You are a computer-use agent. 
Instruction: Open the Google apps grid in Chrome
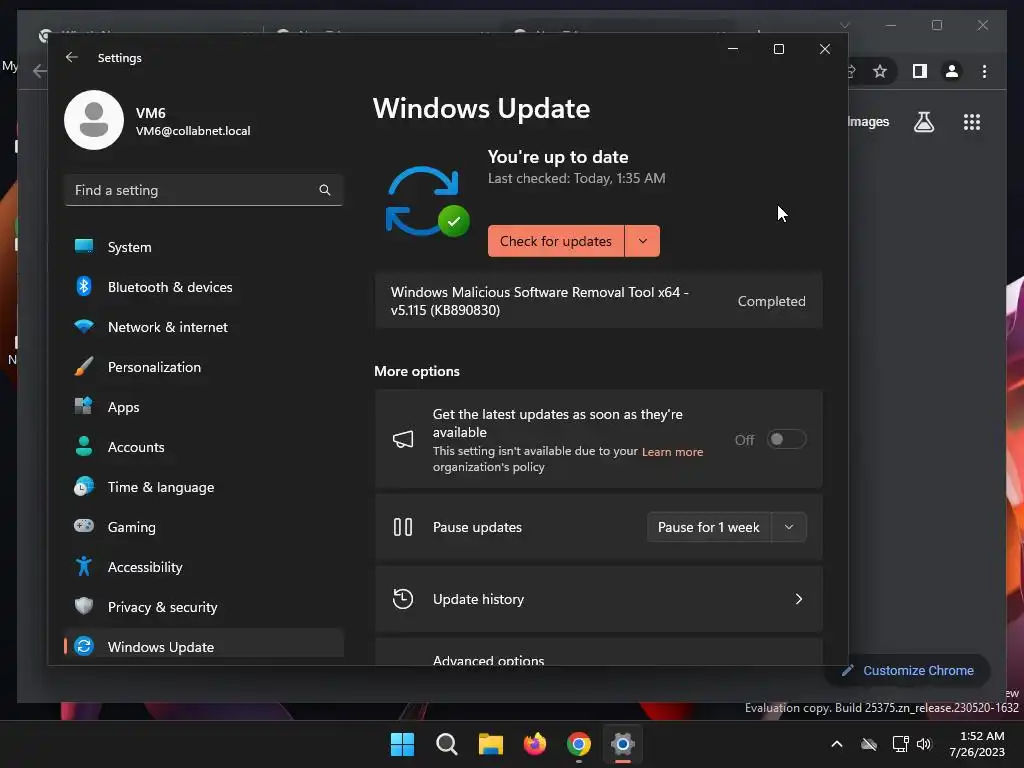click(972, 122)
